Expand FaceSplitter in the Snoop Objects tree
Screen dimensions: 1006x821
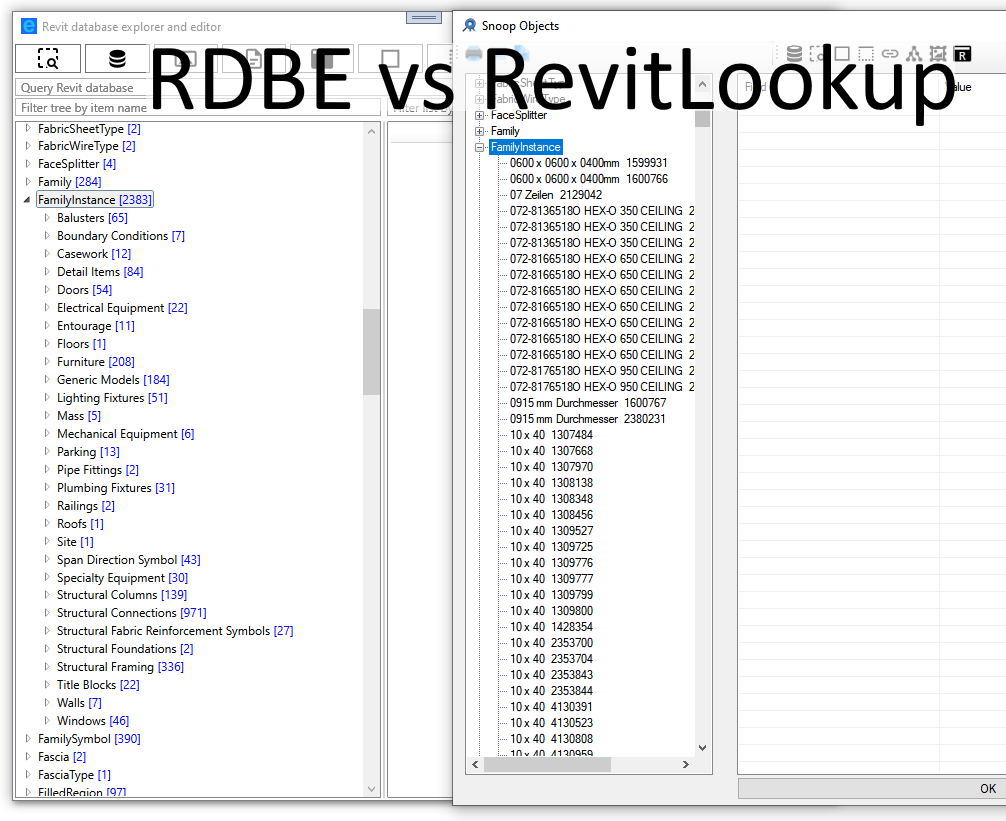[479, 115]
